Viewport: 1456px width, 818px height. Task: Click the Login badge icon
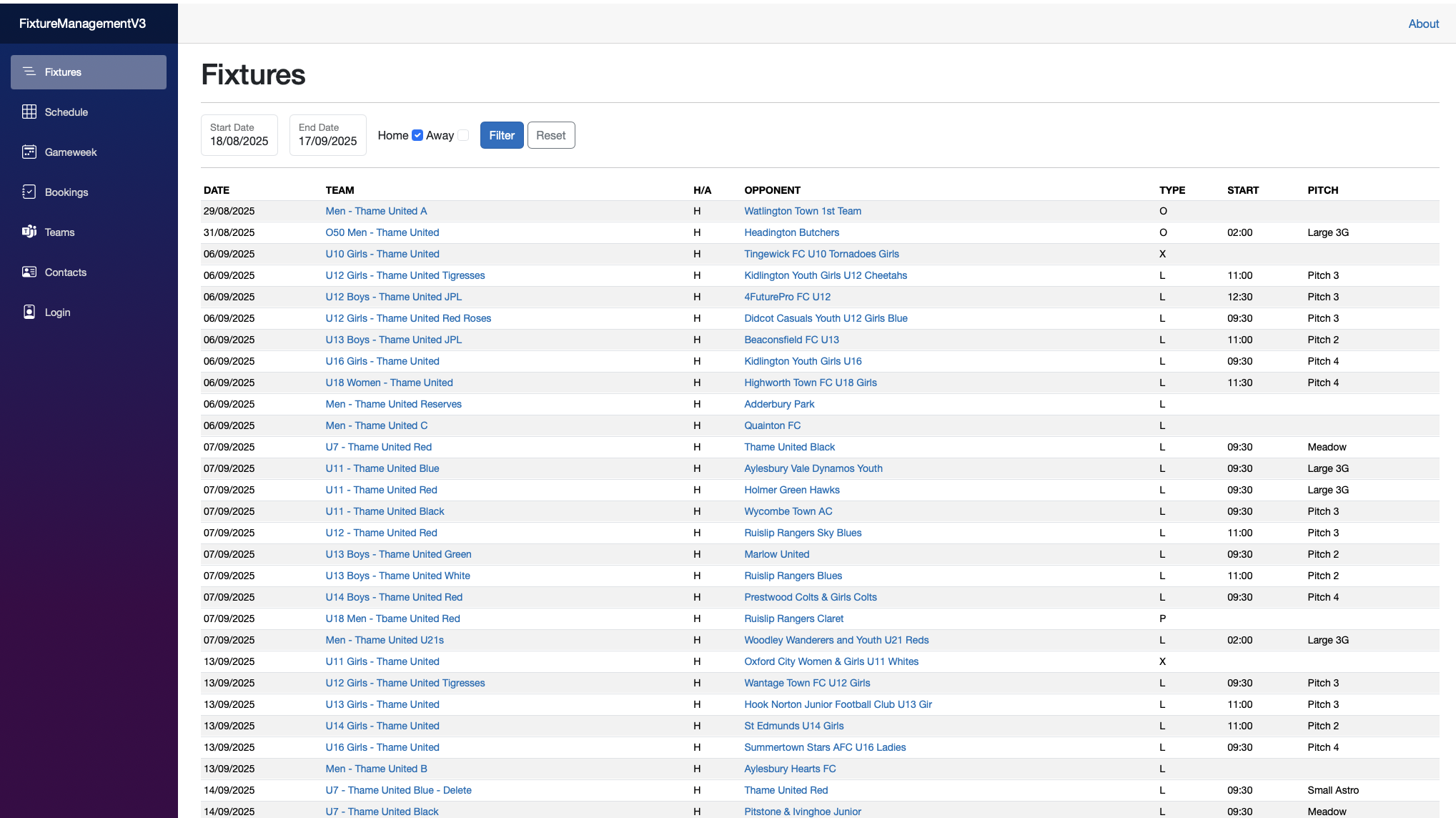[29, 312]
